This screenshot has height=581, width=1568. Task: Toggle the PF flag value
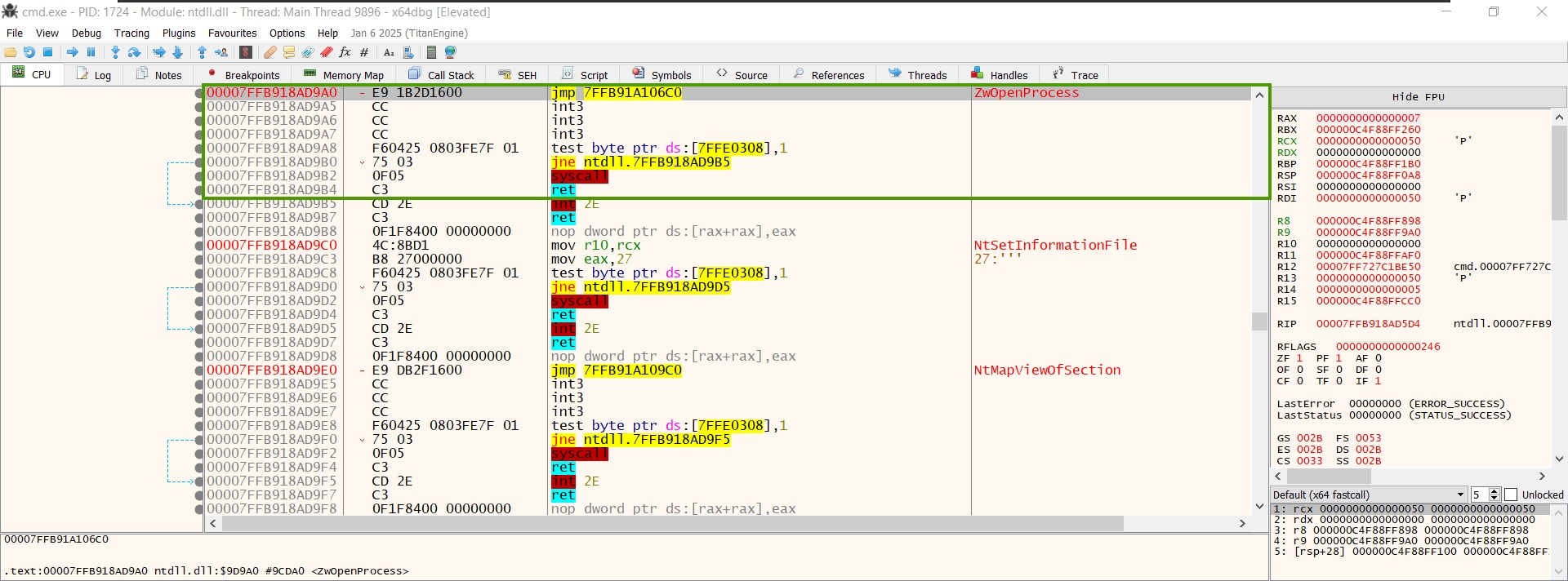(1339, 358)
